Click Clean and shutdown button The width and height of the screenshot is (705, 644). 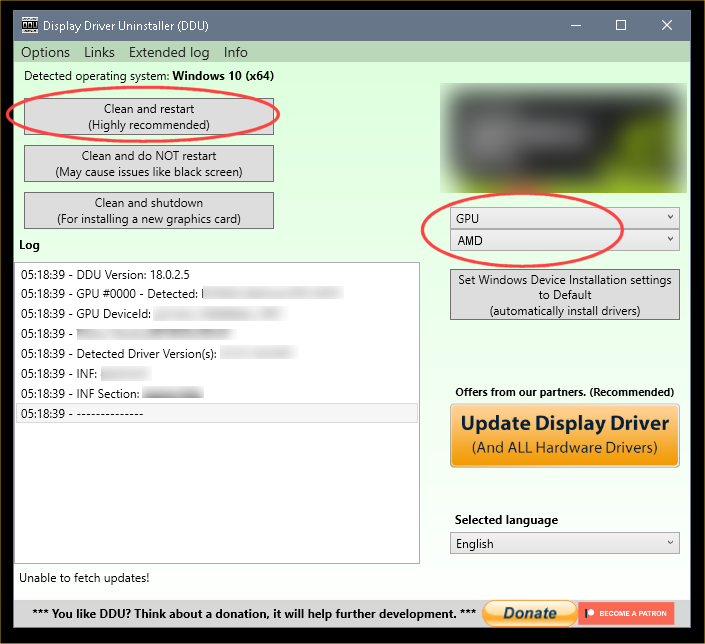pyautogui.click(x=149, y=210)
